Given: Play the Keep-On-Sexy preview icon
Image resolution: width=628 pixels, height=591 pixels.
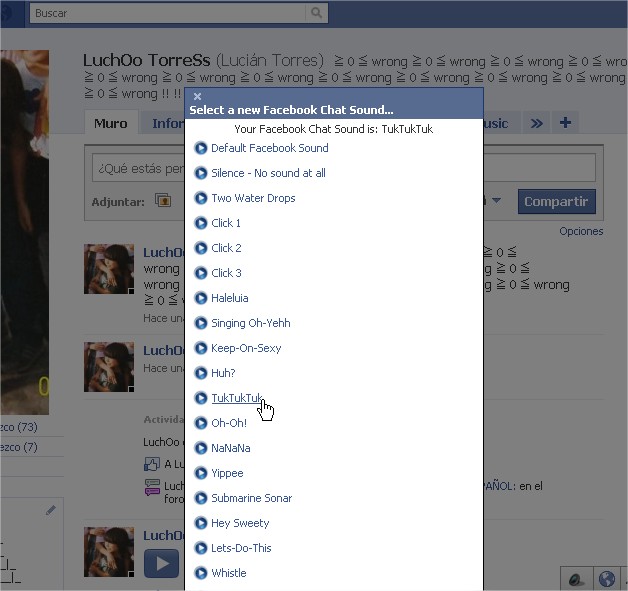Looking at the screenshot, I should pos(201,348).
